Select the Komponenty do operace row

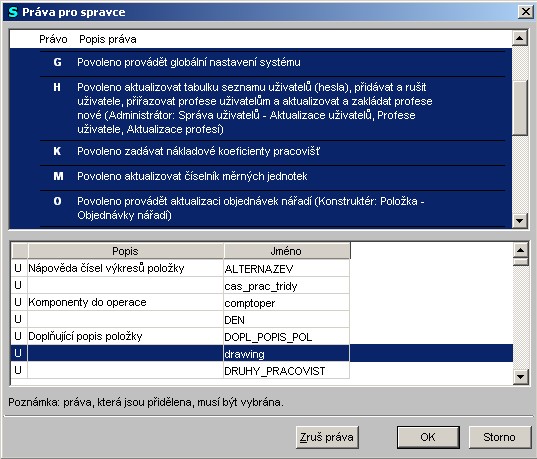tap(180, 302)
